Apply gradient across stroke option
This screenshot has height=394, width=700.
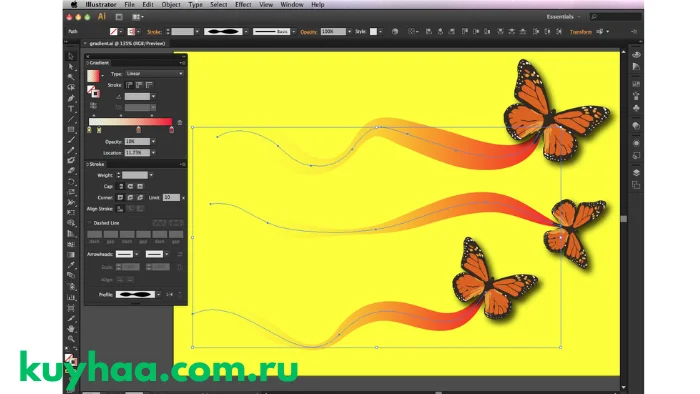149,85
